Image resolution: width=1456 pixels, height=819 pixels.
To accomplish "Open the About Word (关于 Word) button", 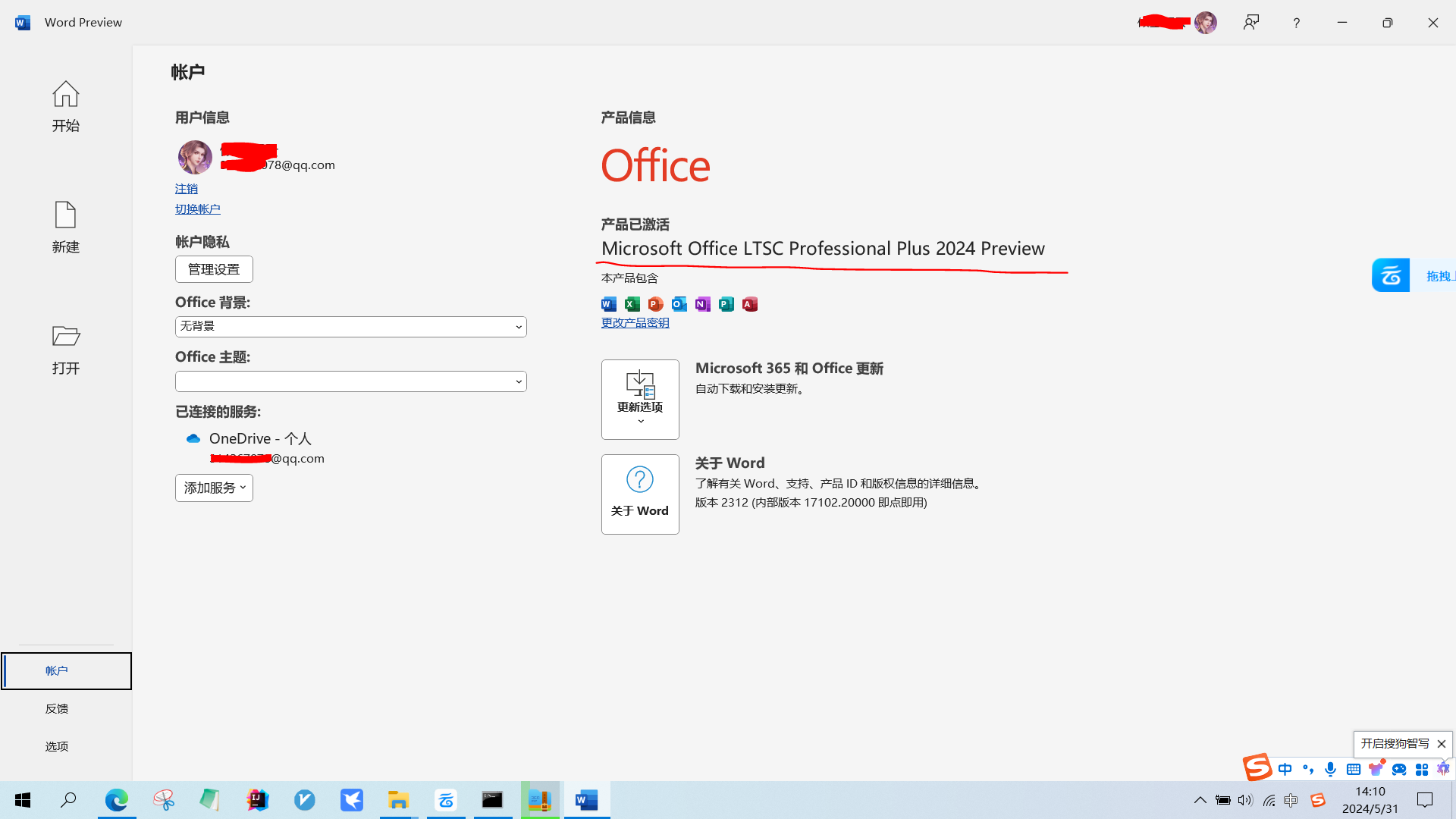I will tap(640, 494).
